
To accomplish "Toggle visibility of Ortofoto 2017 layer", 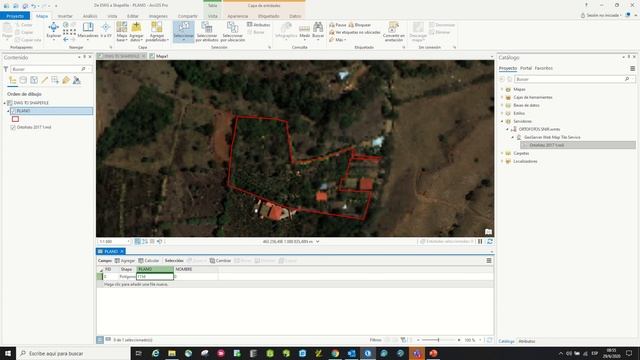I will (13, 127).
